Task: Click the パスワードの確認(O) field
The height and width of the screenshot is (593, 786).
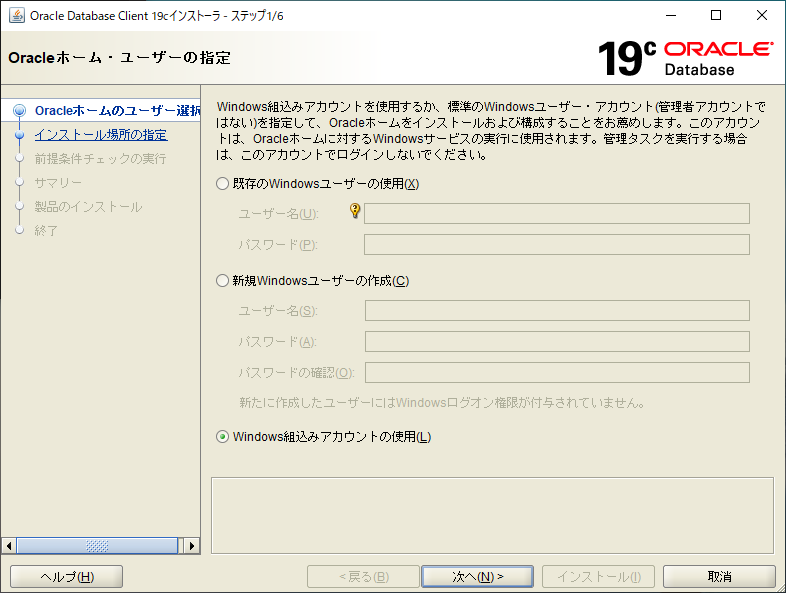Action: [x=557, y=372]
